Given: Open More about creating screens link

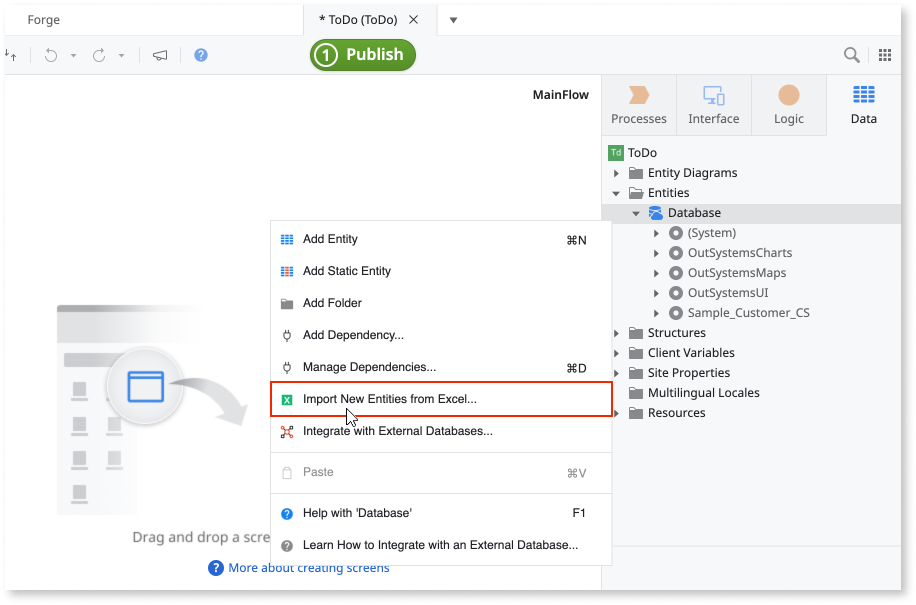Looking at the screenshot, I should (308, 568).
